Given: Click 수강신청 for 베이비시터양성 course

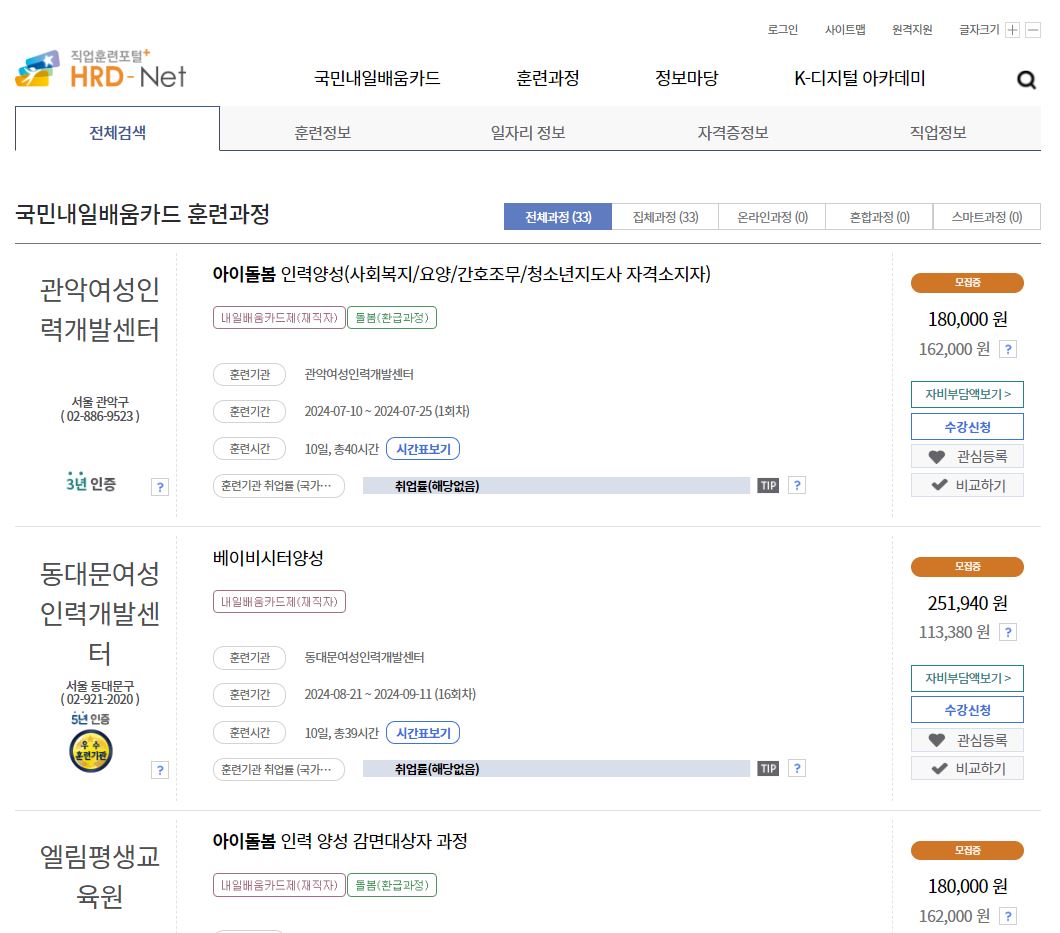Looking at the screenshot, I should point(966,709).
